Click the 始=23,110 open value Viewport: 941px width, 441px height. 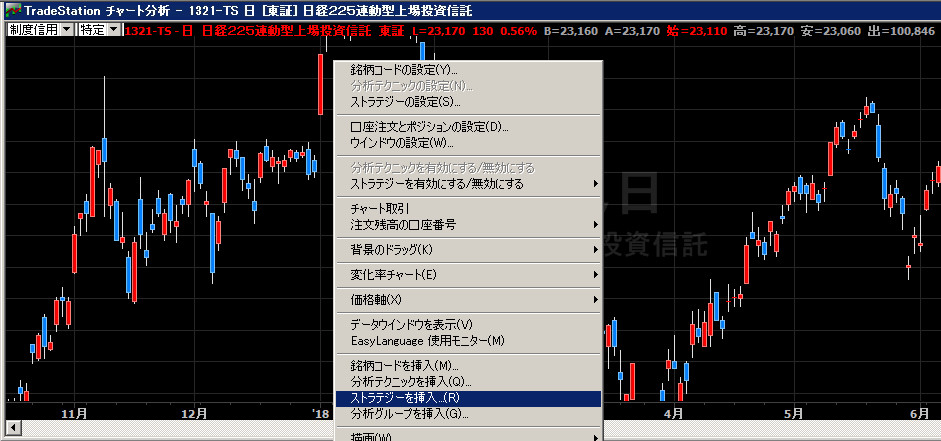pyautogui.click(x=697, y=31)
